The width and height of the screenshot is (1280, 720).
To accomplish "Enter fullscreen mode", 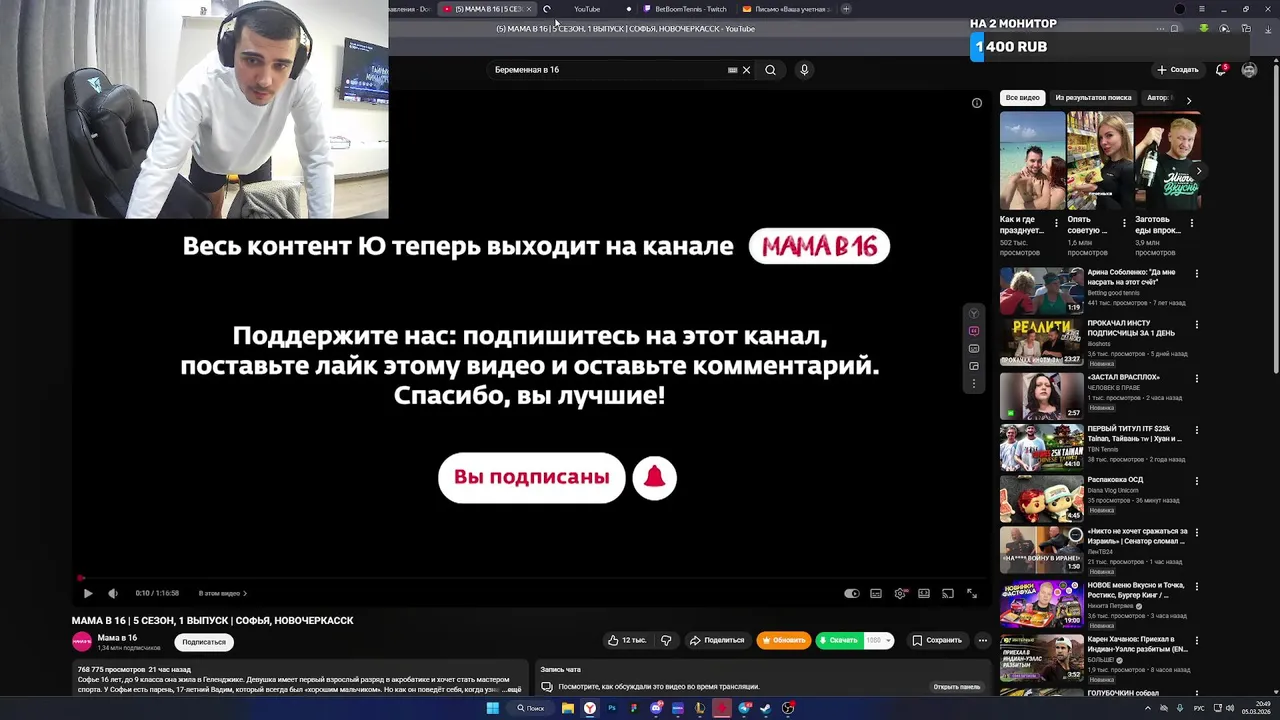I will click(972, 593).
